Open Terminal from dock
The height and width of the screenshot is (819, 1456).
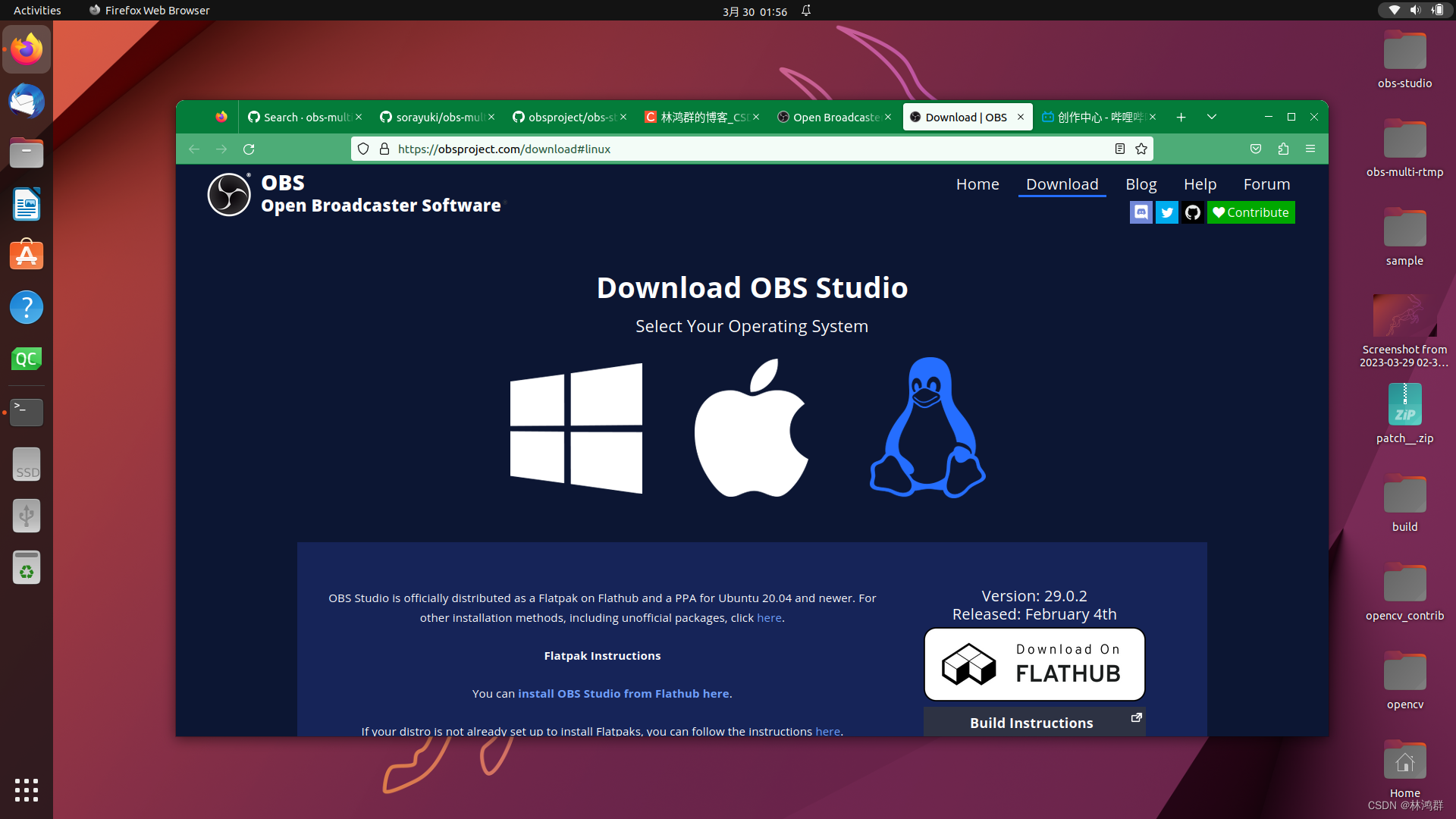point(27,412)
